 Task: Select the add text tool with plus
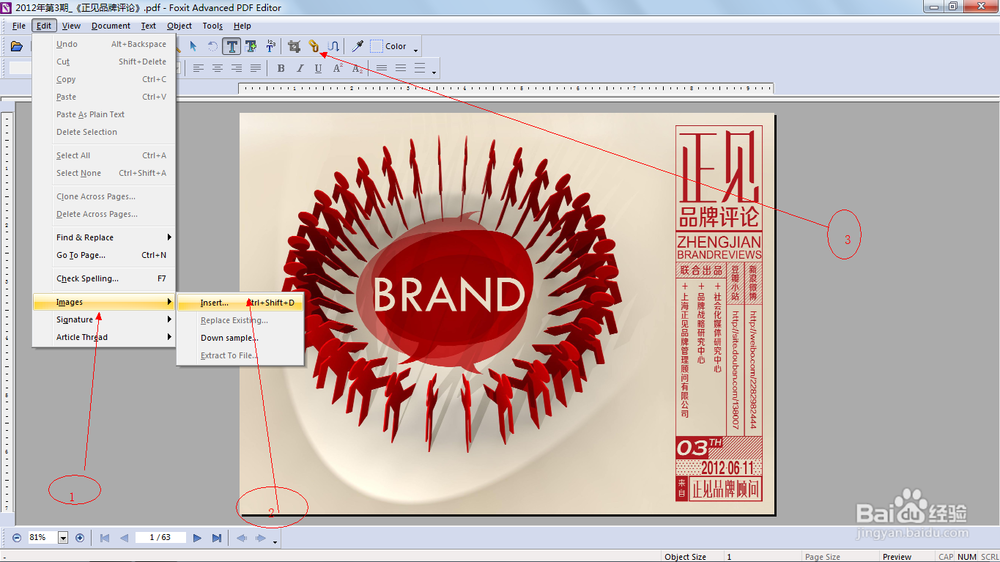pyautogui.click(x=251, y=47)
